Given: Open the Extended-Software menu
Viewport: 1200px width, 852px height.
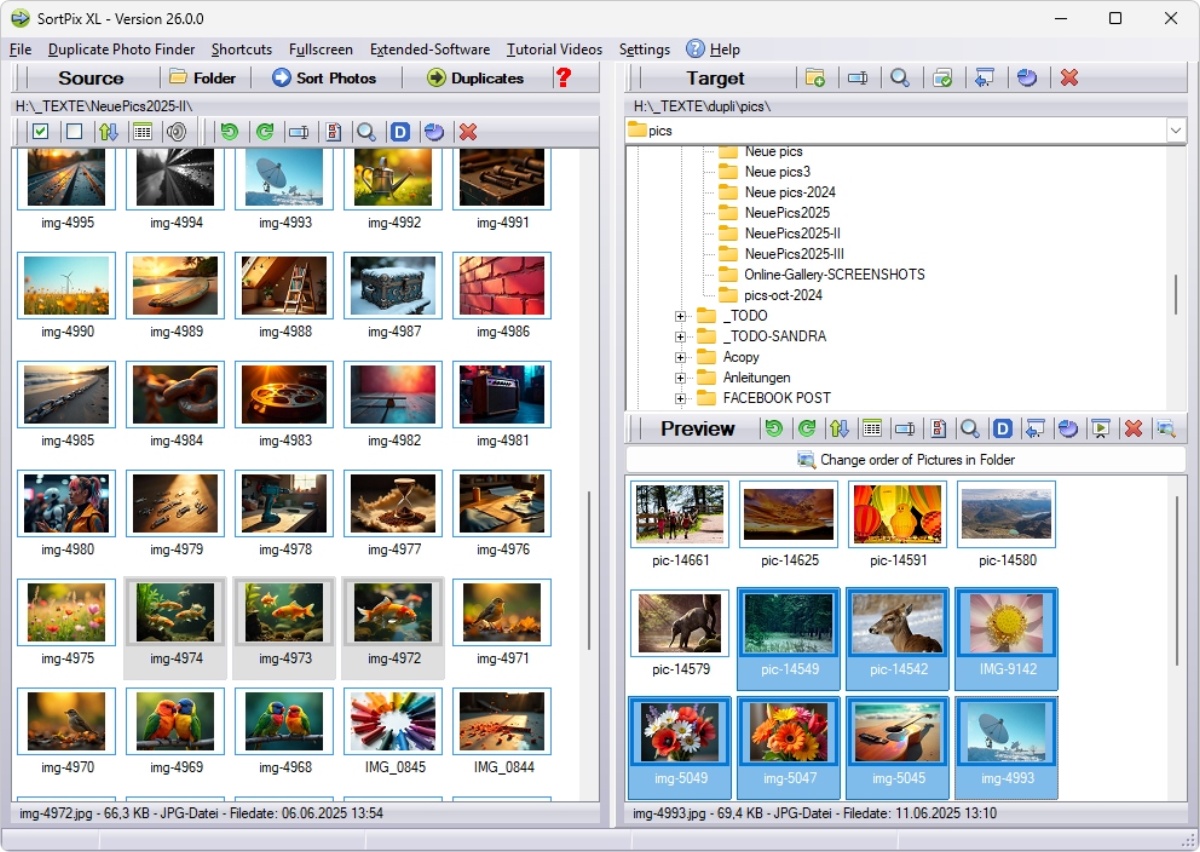Looking at the screenshot, I should point(430,49).
